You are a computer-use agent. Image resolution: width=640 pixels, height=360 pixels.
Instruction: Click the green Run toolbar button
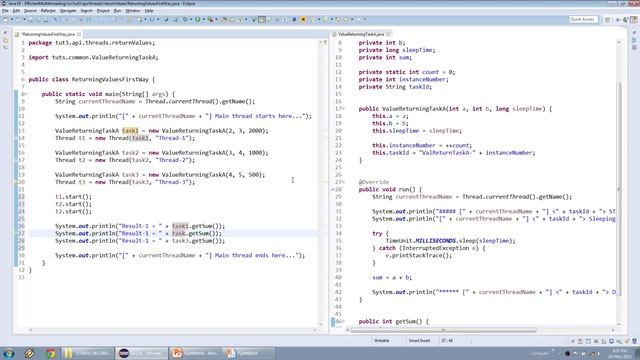(198, 19)
